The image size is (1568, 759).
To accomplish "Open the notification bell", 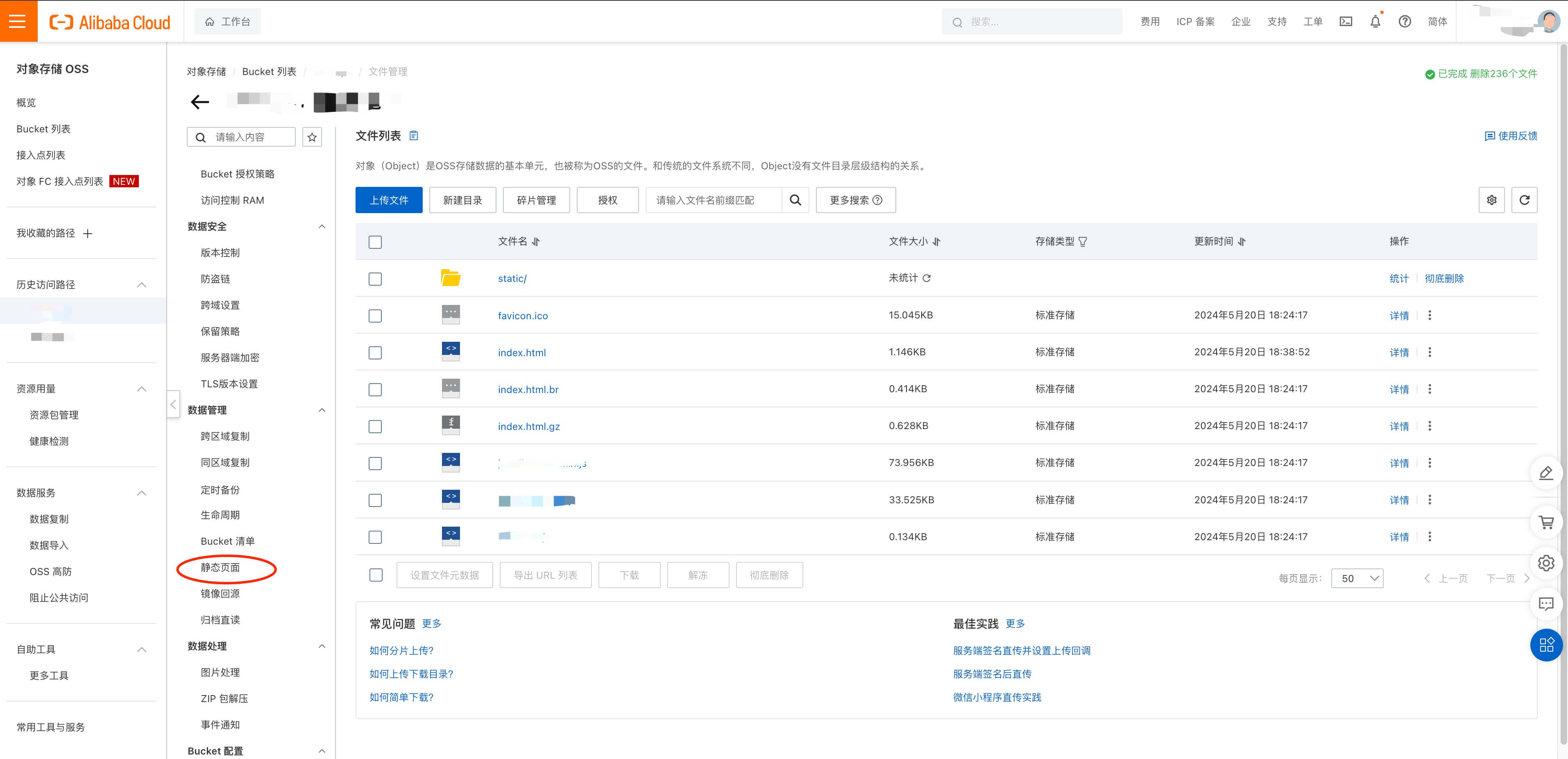I will (x=1375, y=21).
